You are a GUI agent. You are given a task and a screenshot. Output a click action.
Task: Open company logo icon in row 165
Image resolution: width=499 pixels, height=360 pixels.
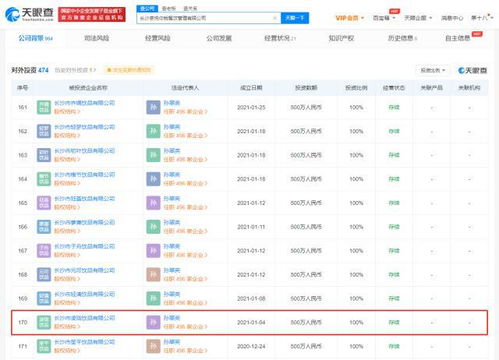44,203
